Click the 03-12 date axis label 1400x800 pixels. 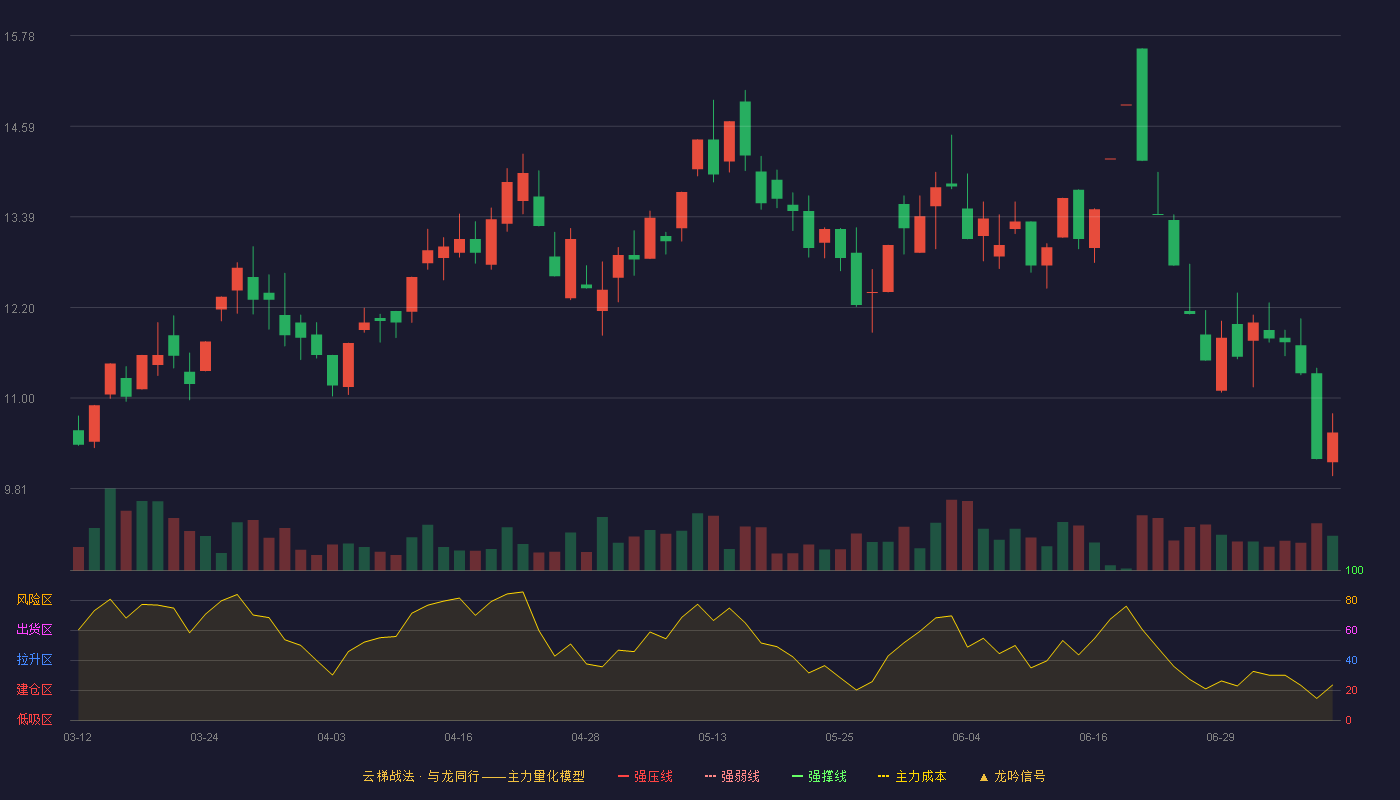(x=77, y=737)
